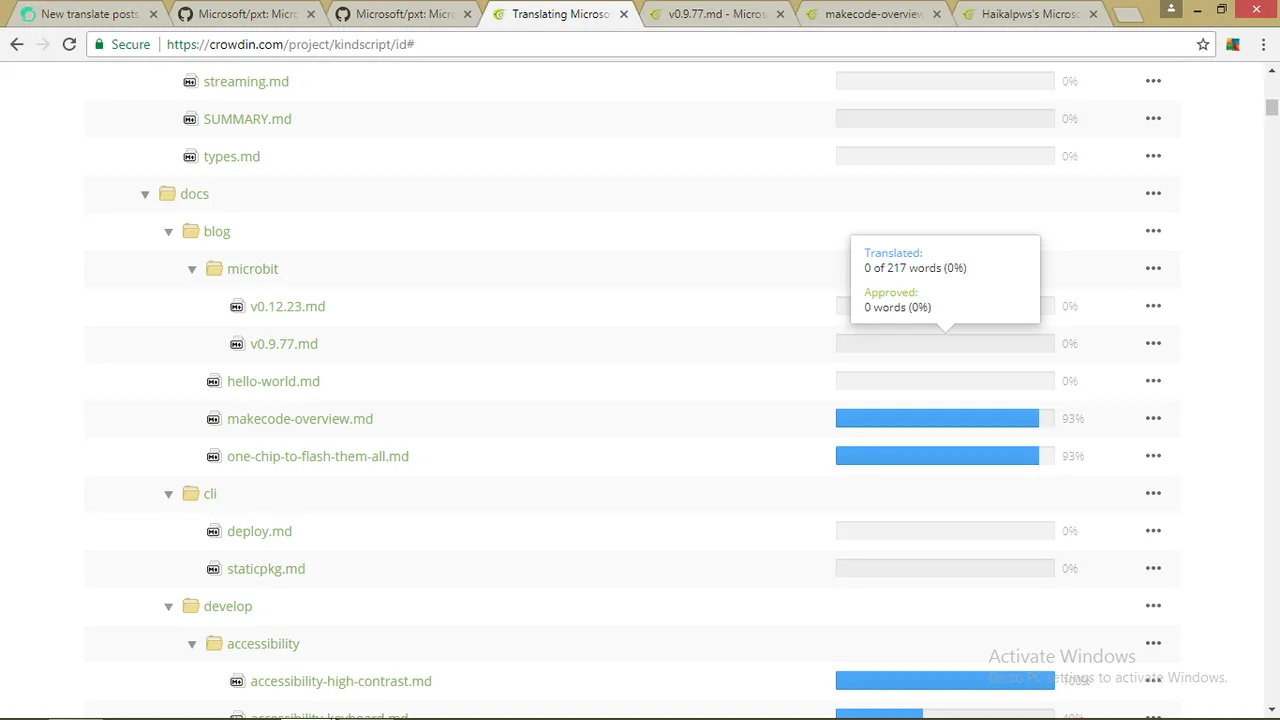Open options menu for streaming.md row
The width and height of the screenshot is (1280, 720).
[1153, 81]
